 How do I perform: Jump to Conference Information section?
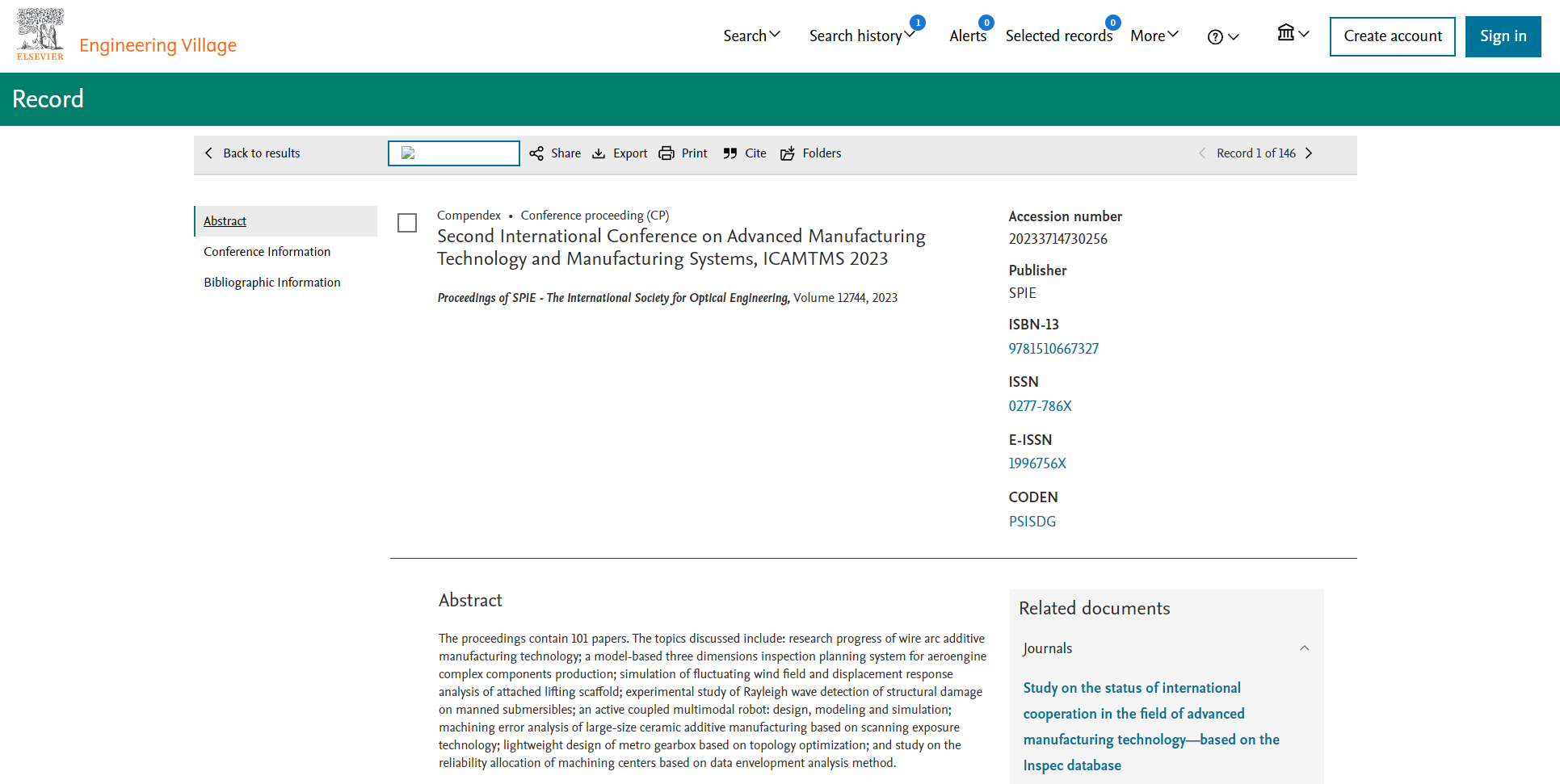[x=267, y=252]
